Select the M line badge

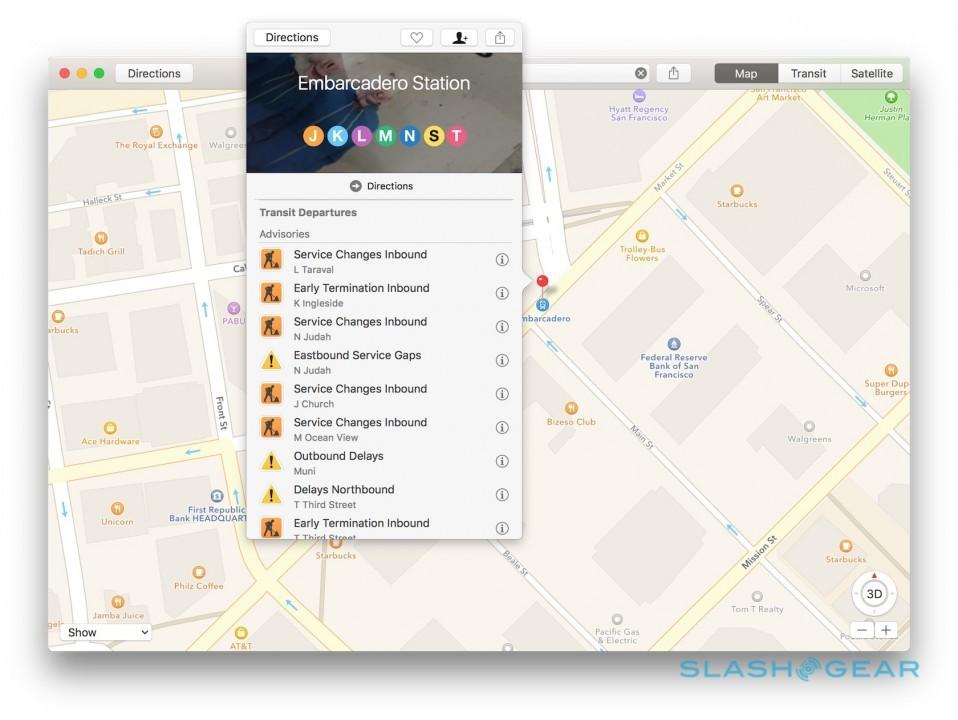[386, 136]
